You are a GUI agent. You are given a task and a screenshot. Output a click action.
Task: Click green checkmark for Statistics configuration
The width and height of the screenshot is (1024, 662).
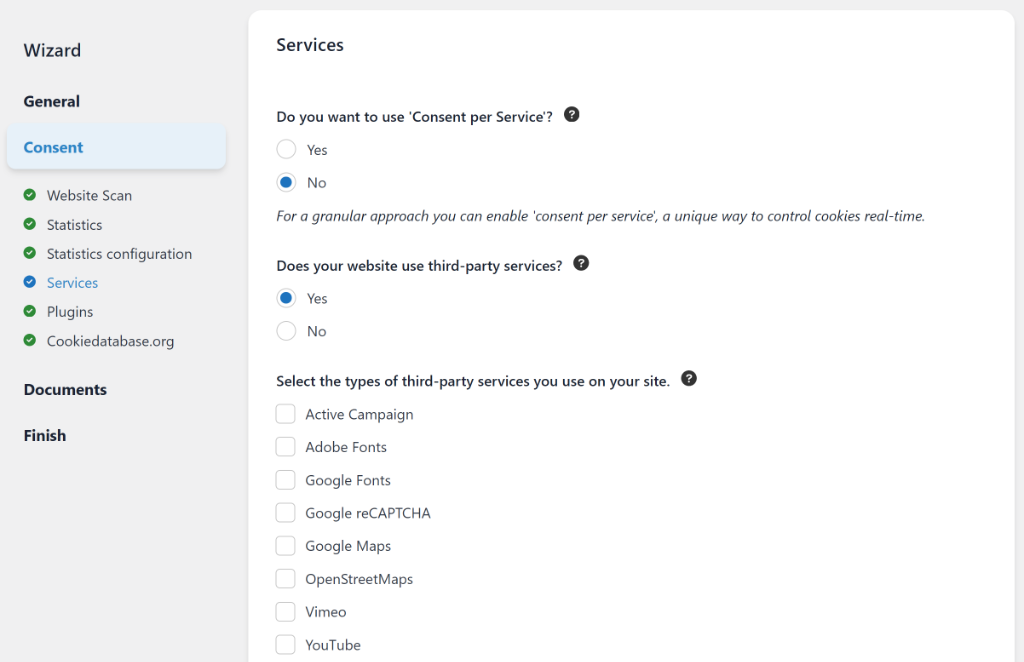tap(31, 253)
